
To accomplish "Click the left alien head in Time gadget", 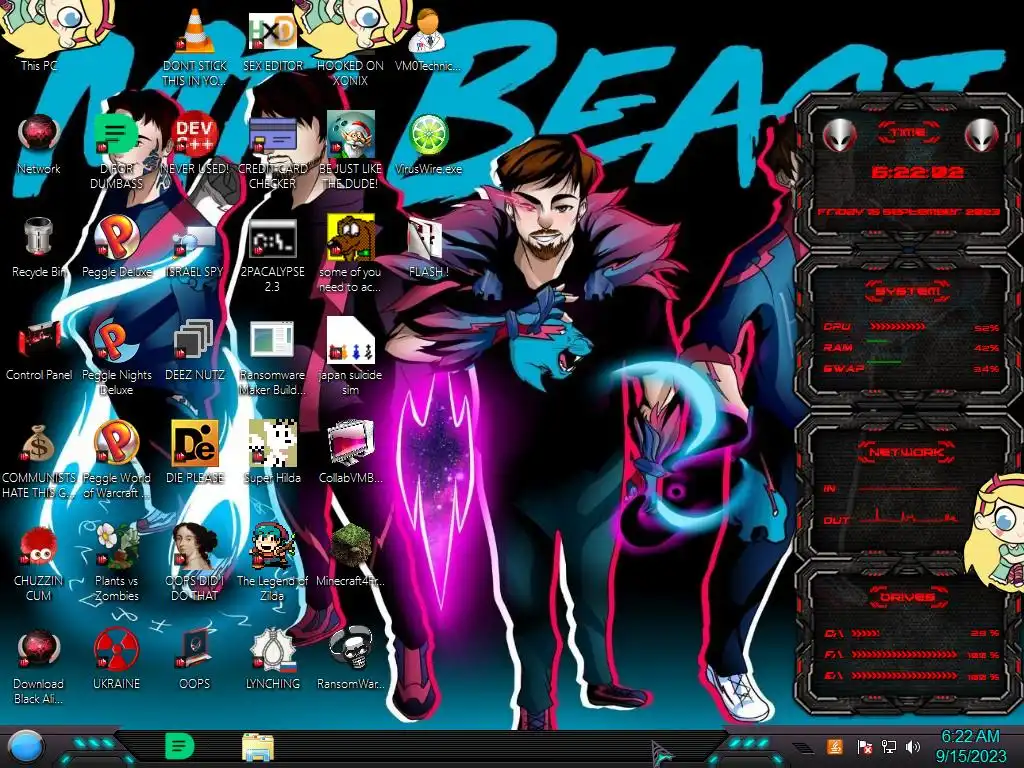I will [x=839, y=135].
